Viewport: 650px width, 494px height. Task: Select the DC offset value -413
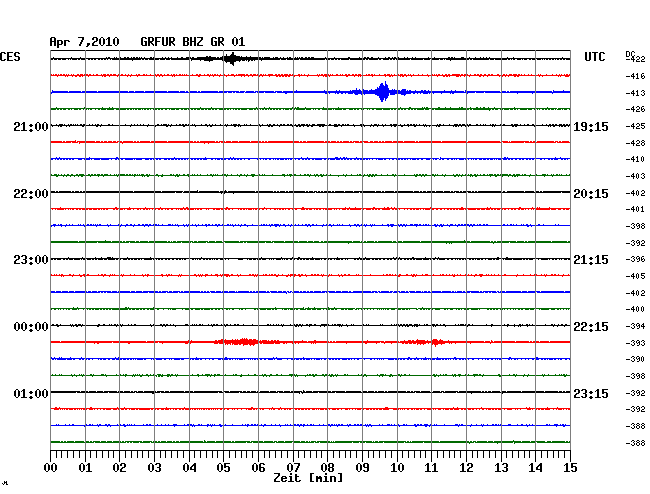(635, 93)
